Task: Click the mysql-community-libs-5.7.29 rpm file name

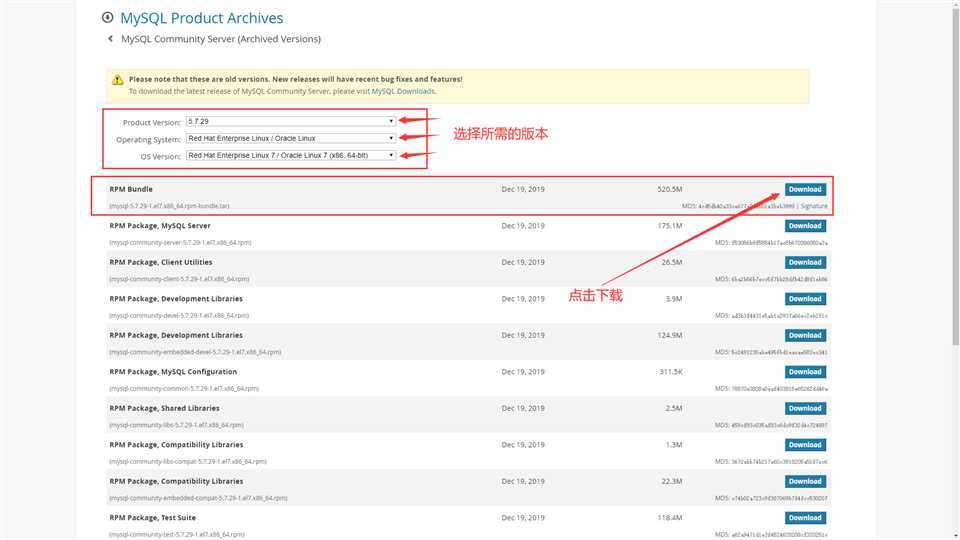Action: click(x=176, y=425)
